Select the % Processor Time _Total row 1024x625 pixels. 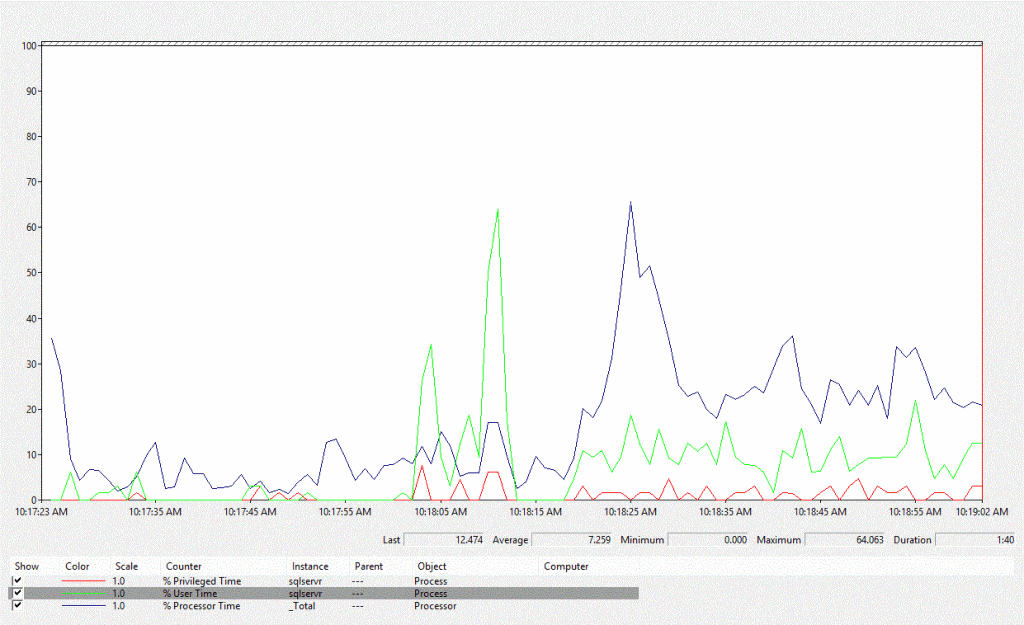coord(201,606)
